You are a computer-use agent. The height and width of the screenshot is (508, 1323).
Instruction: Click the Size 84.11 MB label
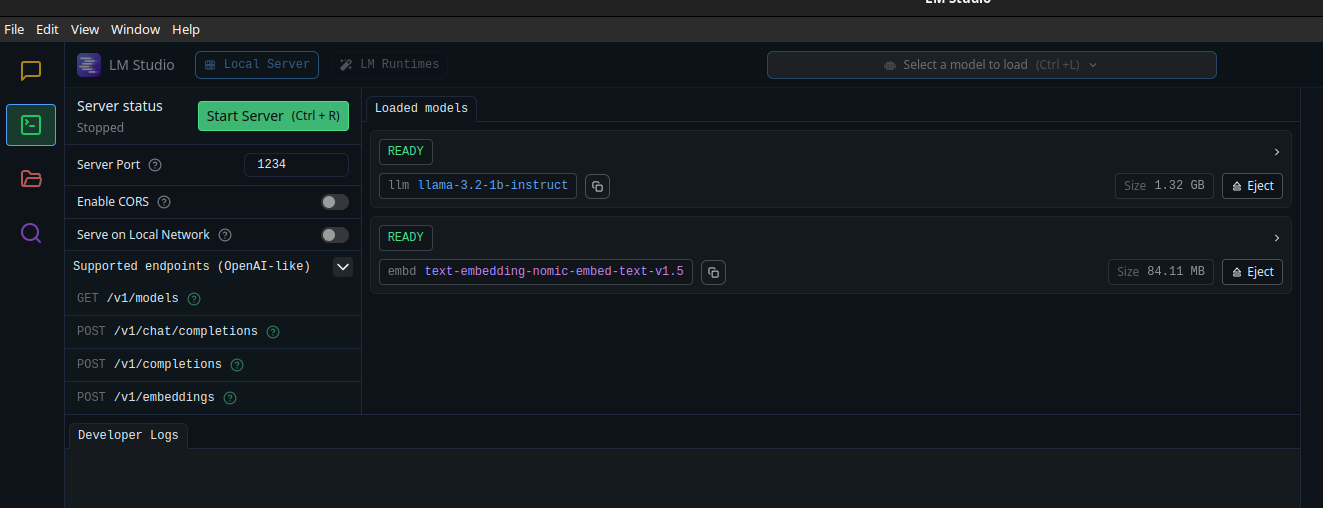[1161, 272]
